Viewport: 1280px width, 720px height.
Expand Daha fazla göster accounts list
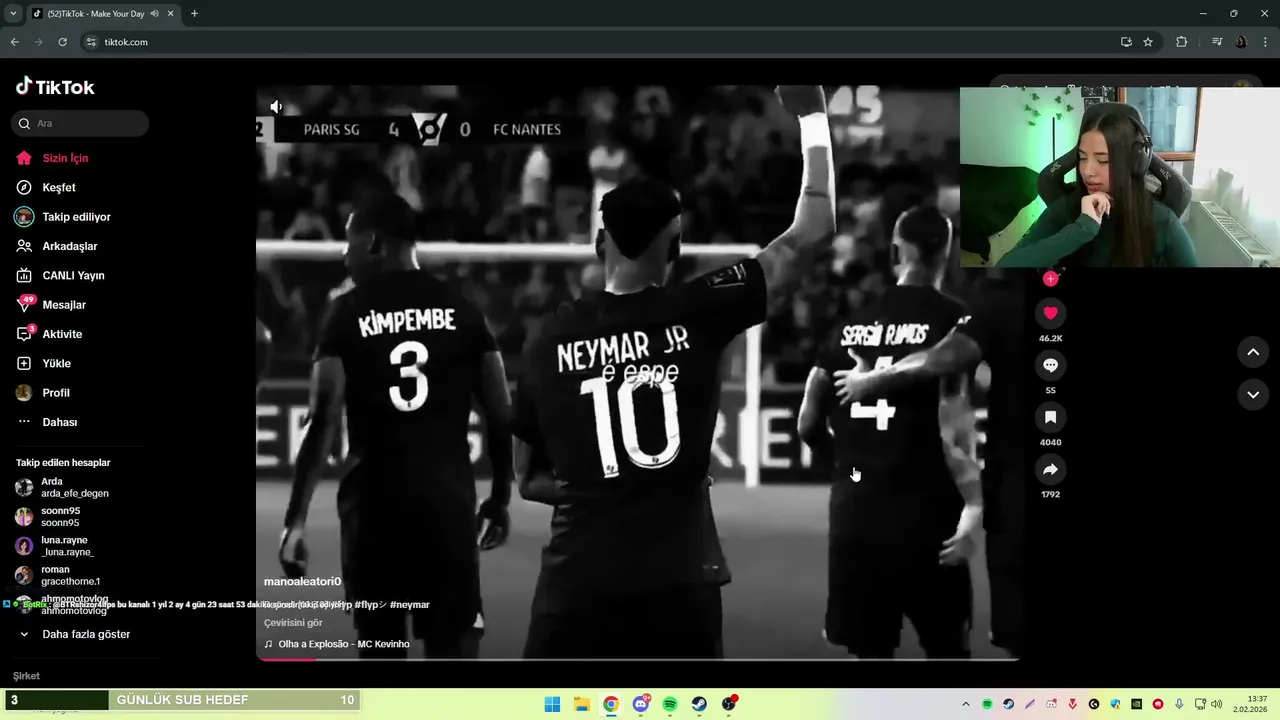pyautogui.click(x=75, y=634)
